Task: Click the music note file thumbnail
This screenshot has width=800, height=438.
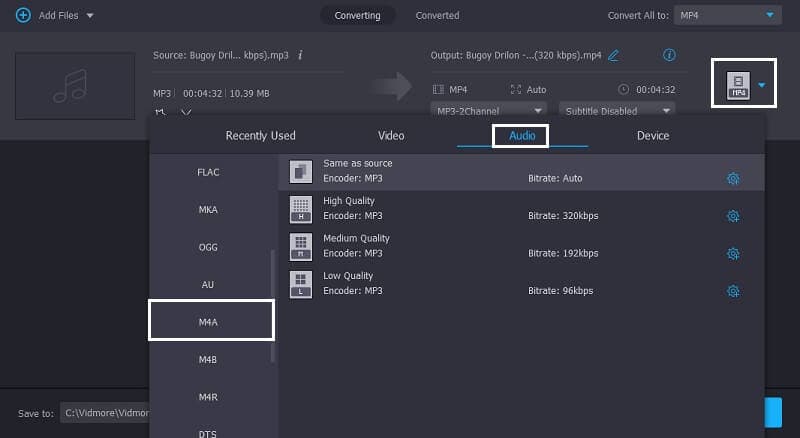Action: tap(75, 86)
